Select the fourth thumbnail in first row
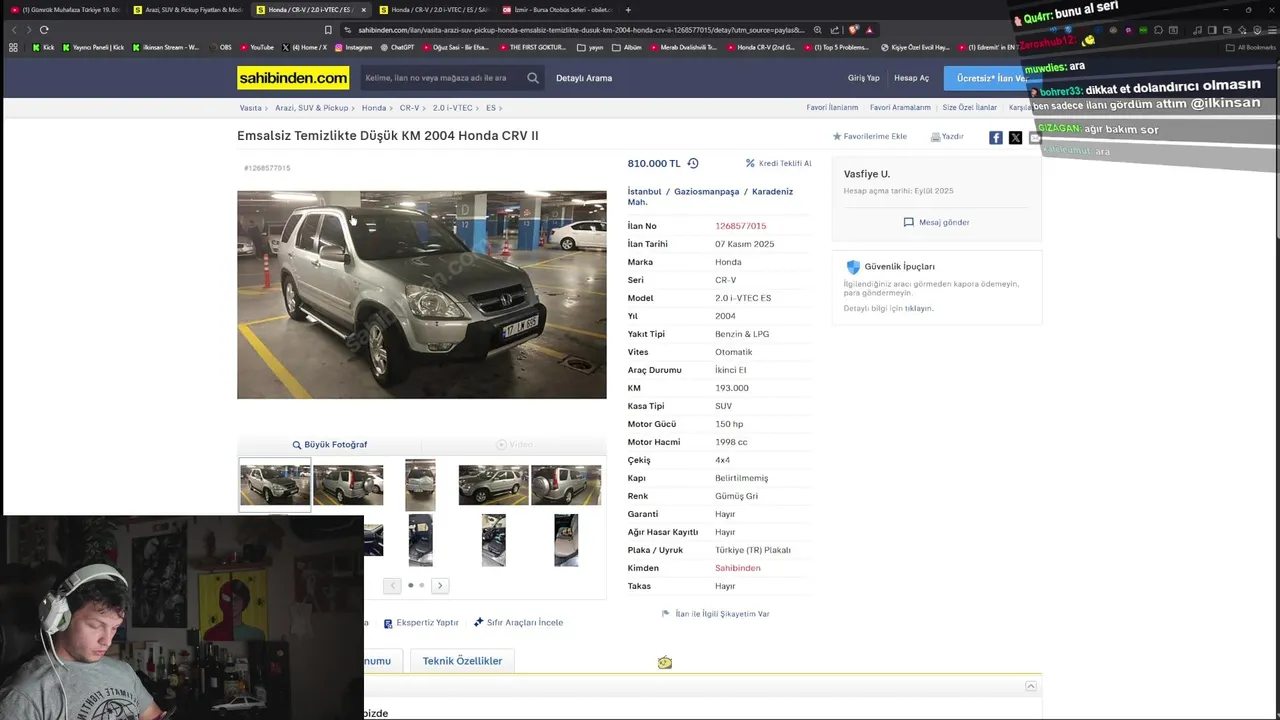Viewport: 1280px width, 720px height. click(x=493, y=485)
